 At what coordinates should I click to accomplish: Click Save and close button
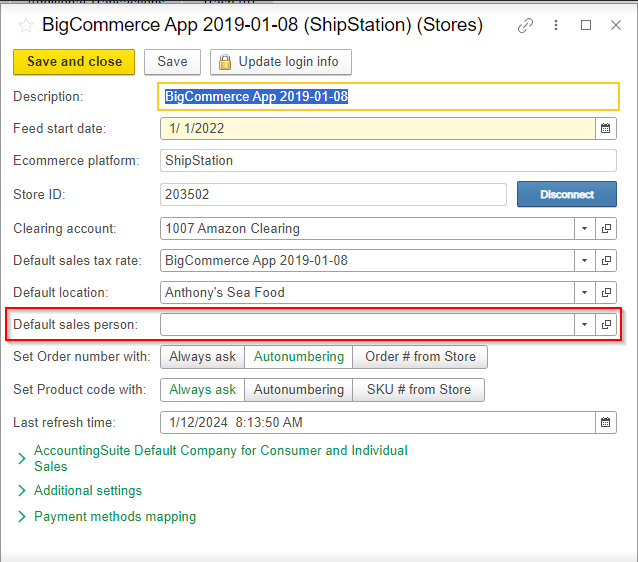click(74, 62)
